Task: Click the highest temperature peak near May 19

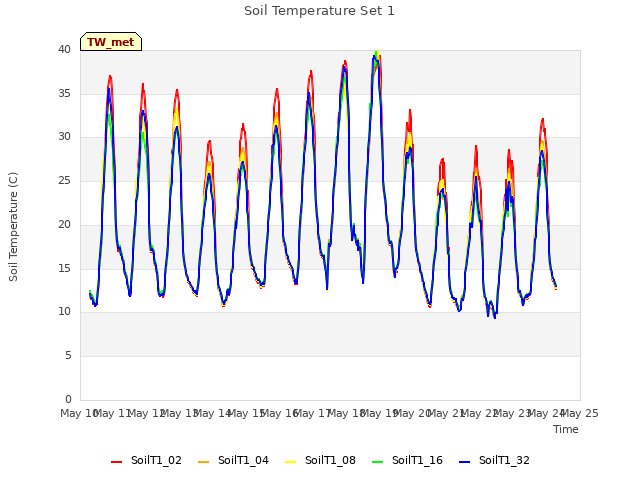Action: (x=377, y=52)
